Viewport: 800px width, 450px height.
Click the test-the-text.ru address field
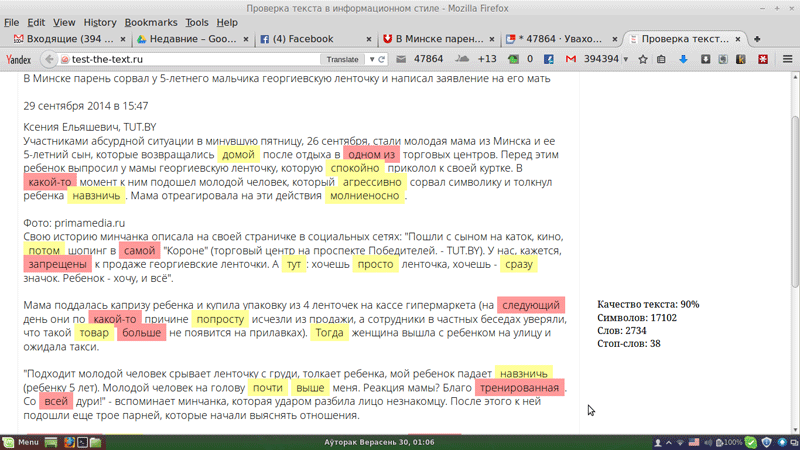pos(190,60)
